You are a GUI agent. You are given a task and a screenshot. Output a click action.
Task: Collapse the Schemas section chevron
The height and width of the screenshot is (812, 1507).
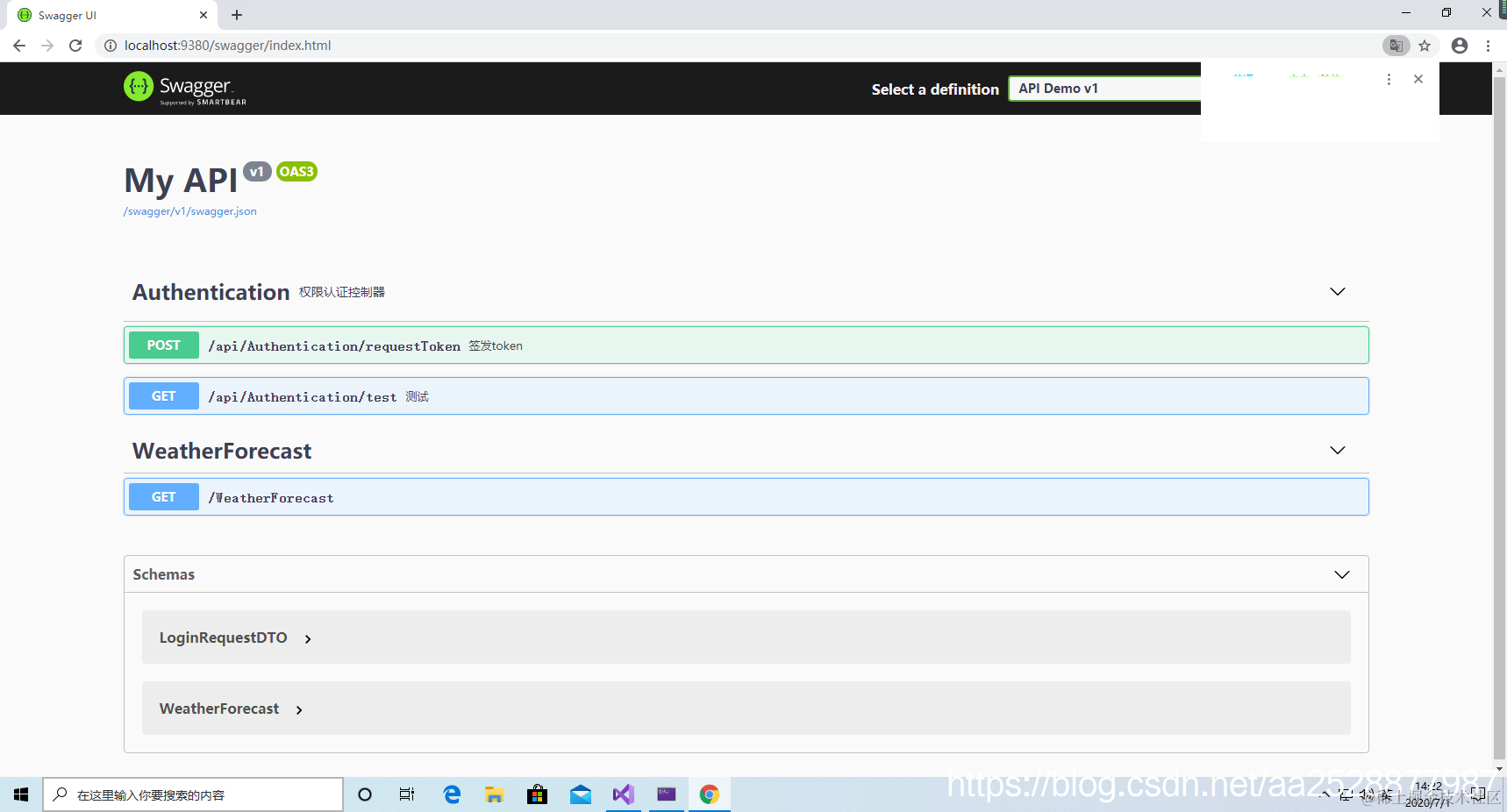point(1342,574)
